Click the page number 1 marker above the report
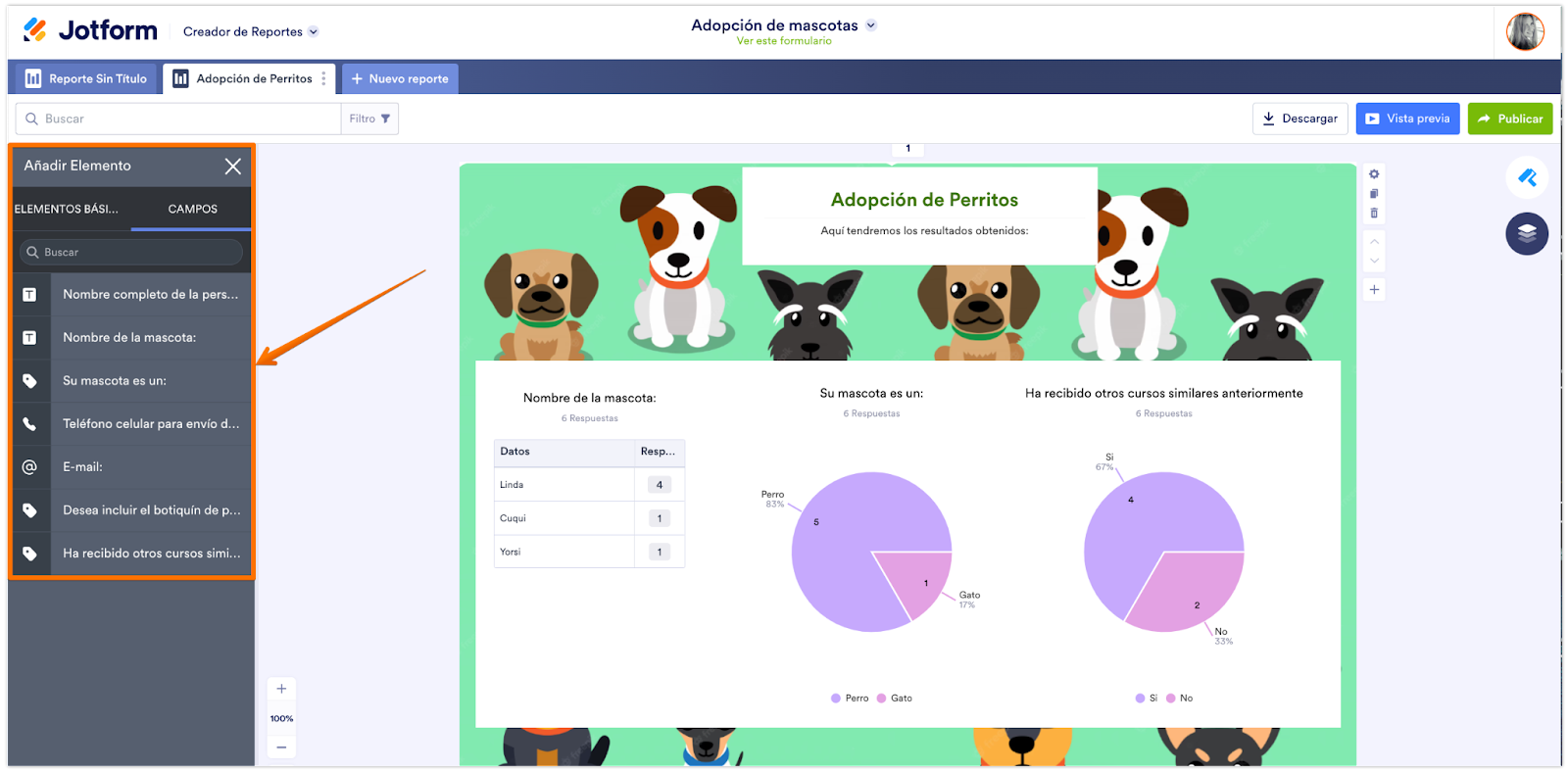The image size is (1568, 772). tap(908, 149)
